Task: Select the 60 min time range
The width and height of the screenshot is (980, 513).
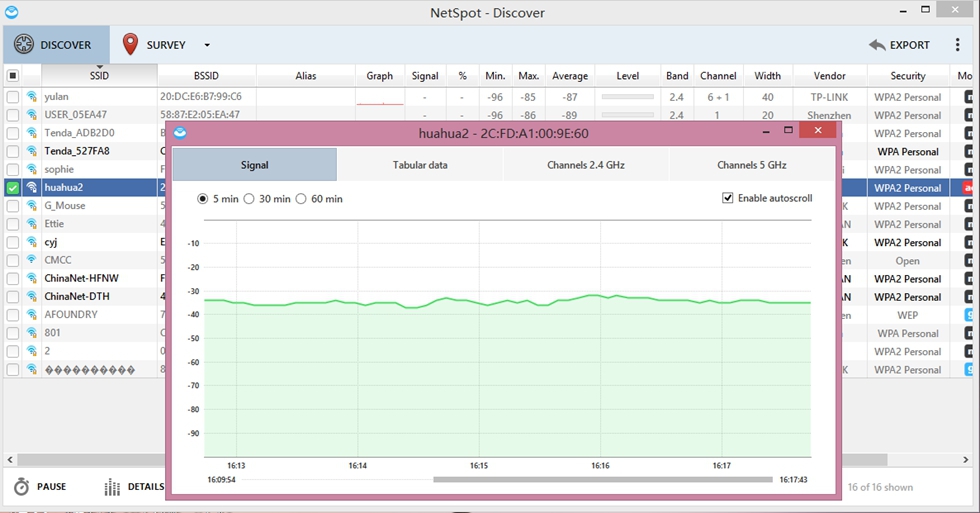Action: click(301, 199)
